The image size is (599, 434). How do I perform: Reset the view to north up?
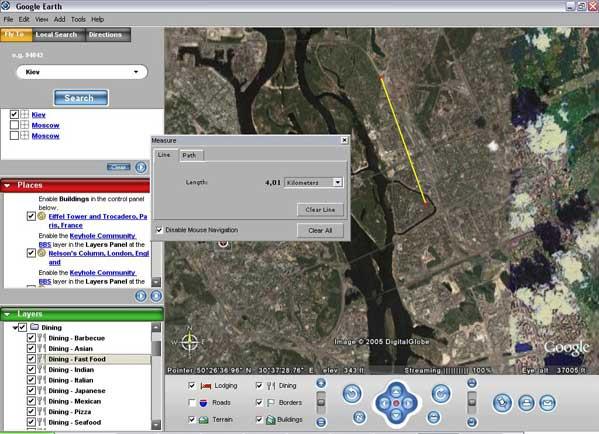[x=359, y=417]
